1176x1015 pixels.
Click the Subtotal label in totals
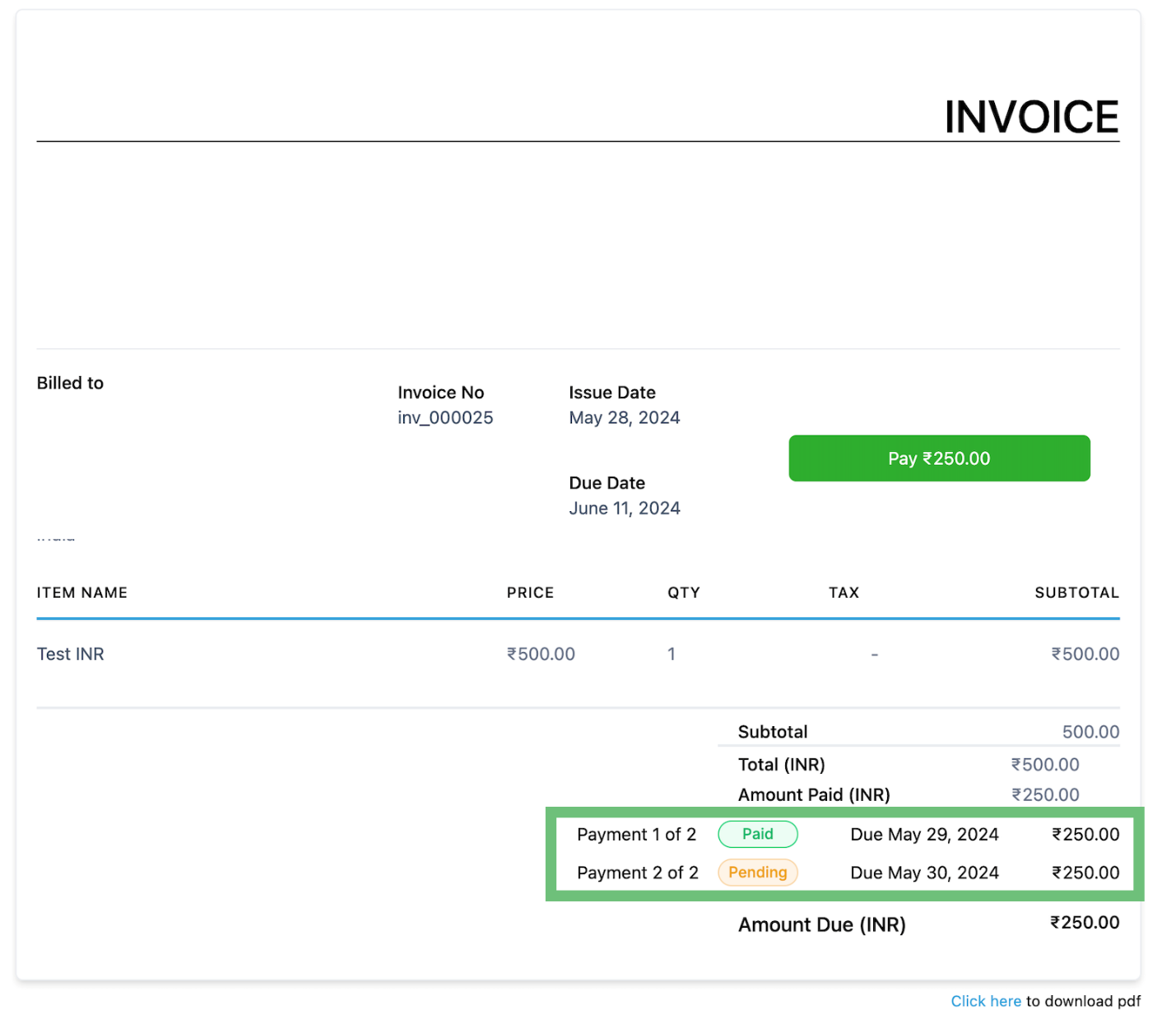(x=773, y=733)
